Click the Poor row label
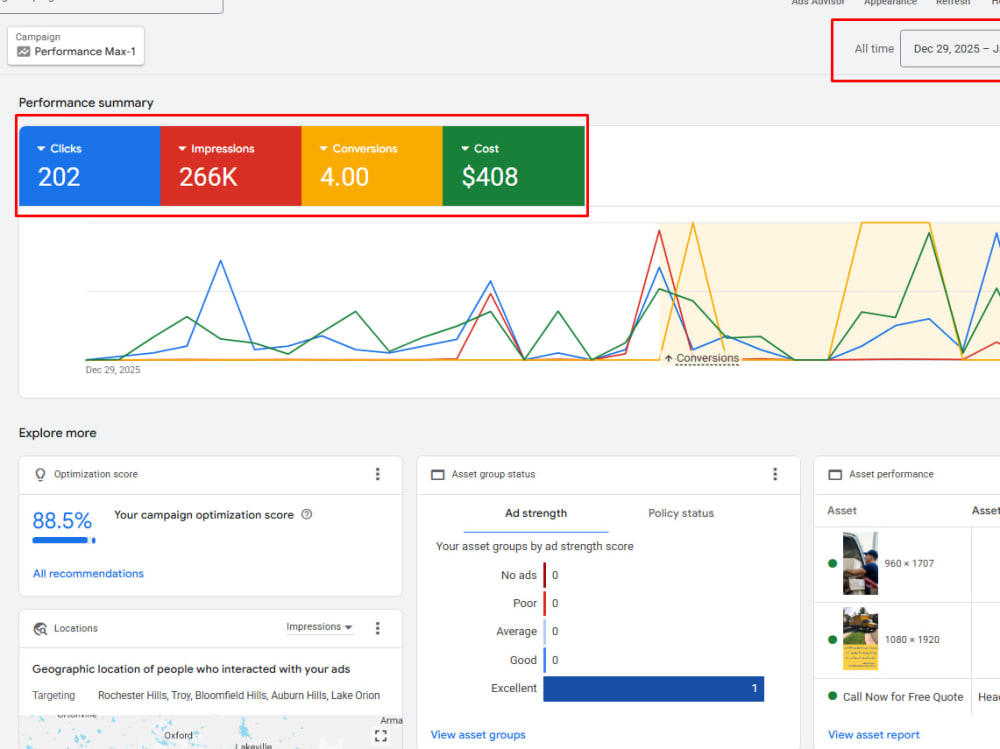This screenshot has height=749, width=1000. 525,604
